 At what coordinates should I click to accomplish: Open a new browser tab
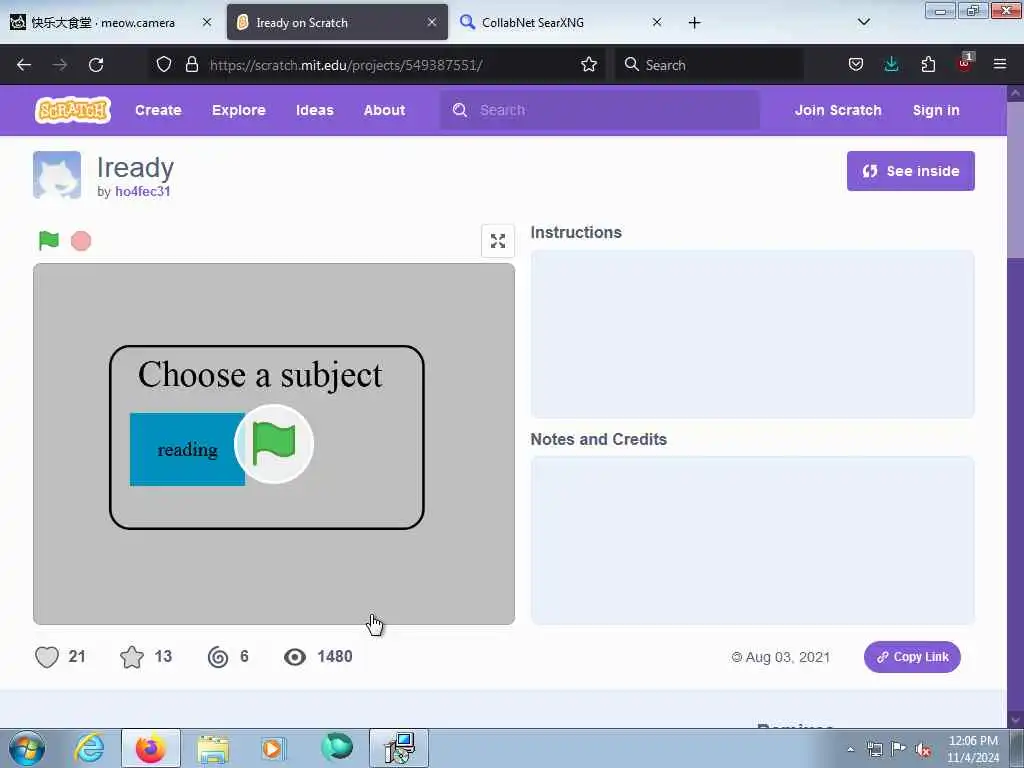[x=694, y=23]
